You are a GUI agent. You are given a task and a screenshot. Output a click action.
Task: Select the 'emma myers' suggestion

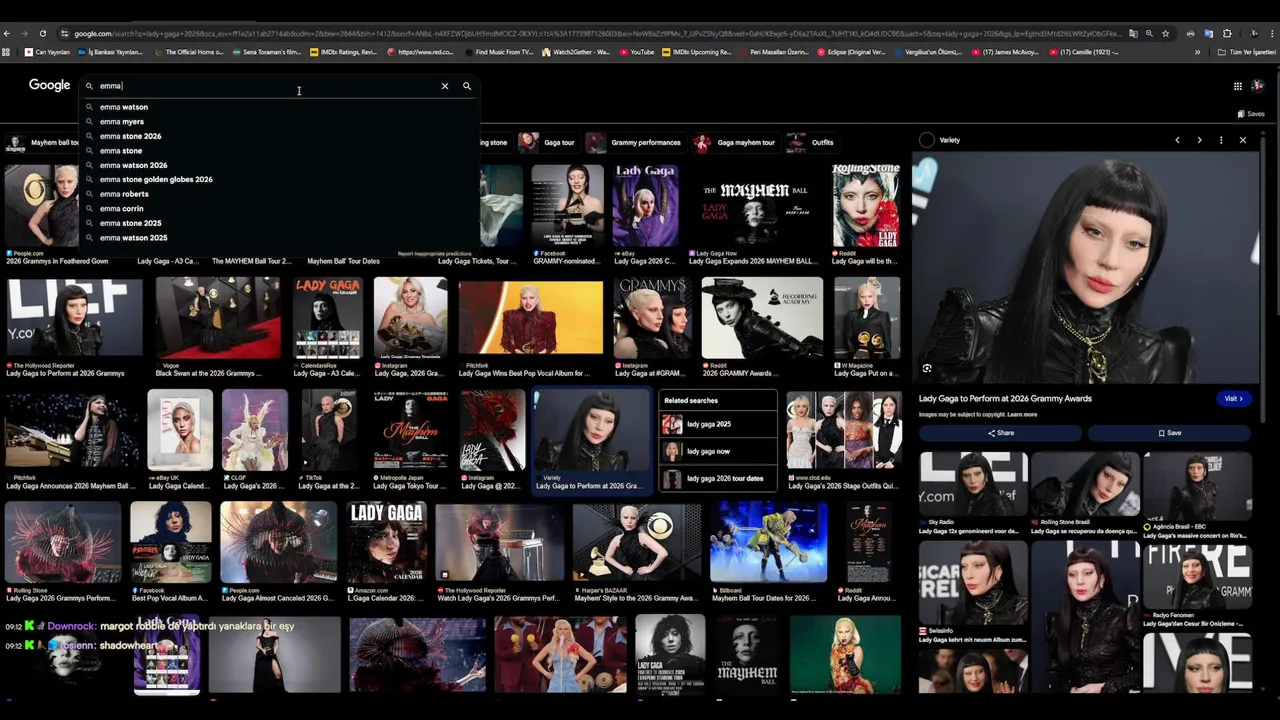pyautogui.click(x=280, y=122)
